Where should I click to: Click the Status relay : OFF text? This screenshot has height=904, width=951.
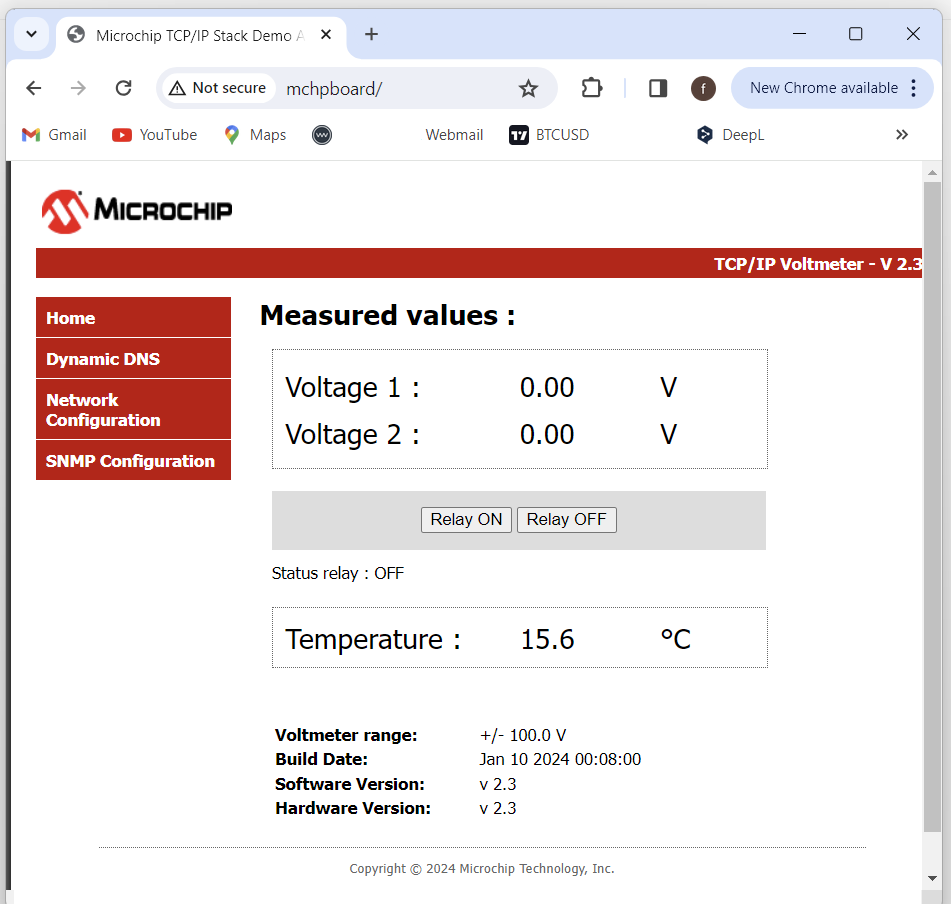(338, 574)
